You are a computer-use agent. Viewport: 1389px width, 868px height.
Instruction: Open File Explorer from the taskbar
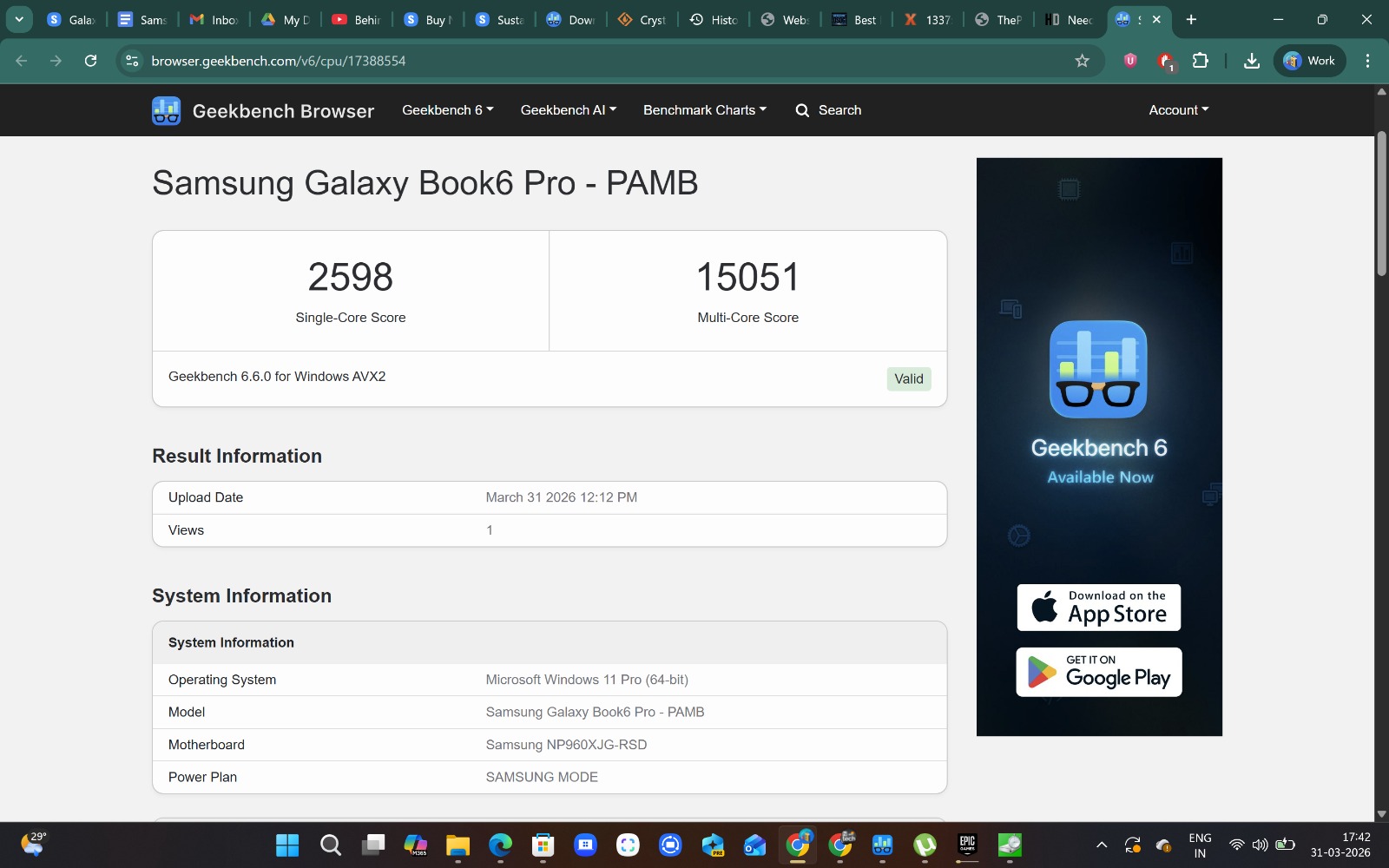click(458, 845)
